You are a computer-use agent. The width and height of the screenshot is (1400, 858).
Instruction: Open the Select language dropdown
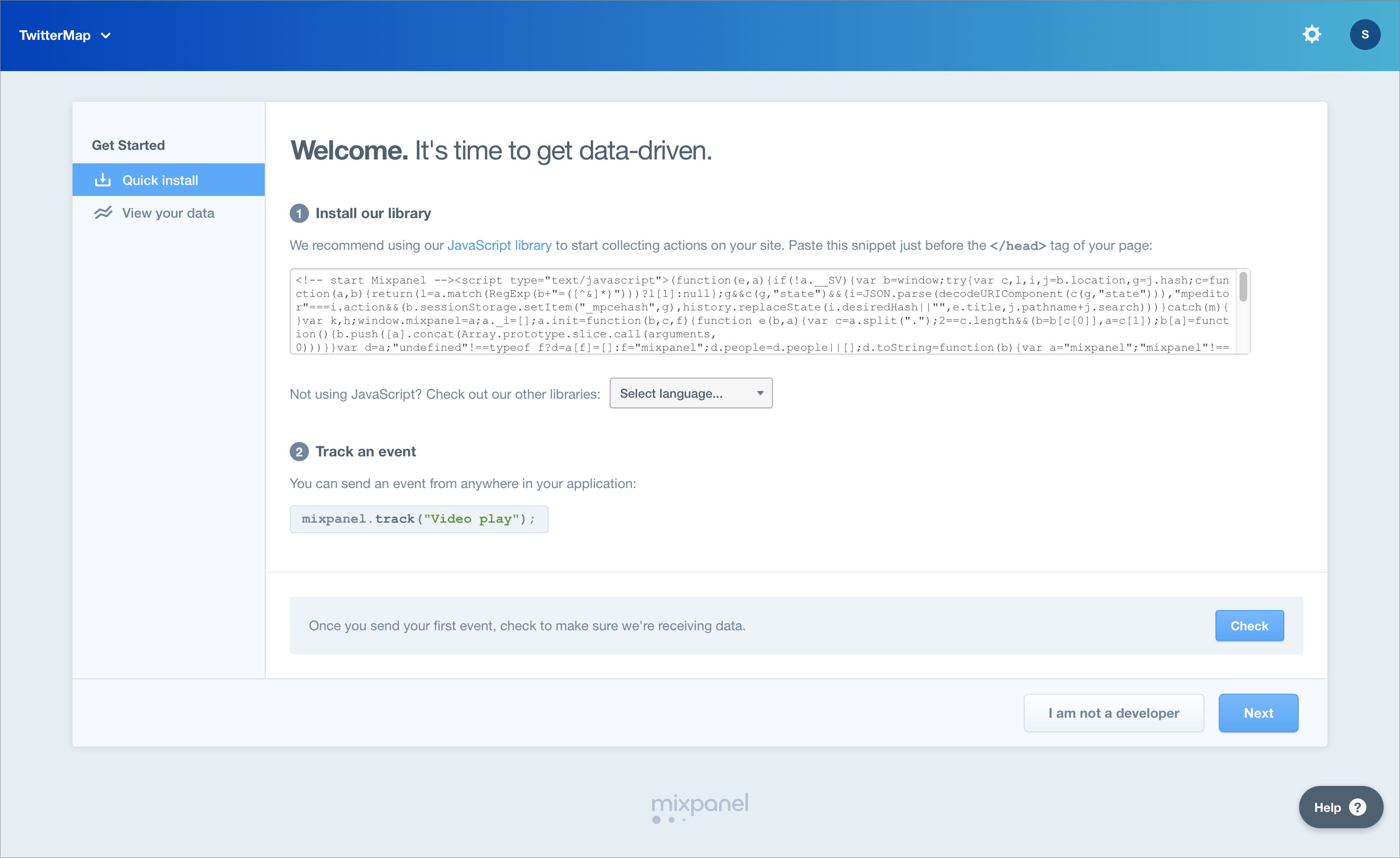pos(691,393)
